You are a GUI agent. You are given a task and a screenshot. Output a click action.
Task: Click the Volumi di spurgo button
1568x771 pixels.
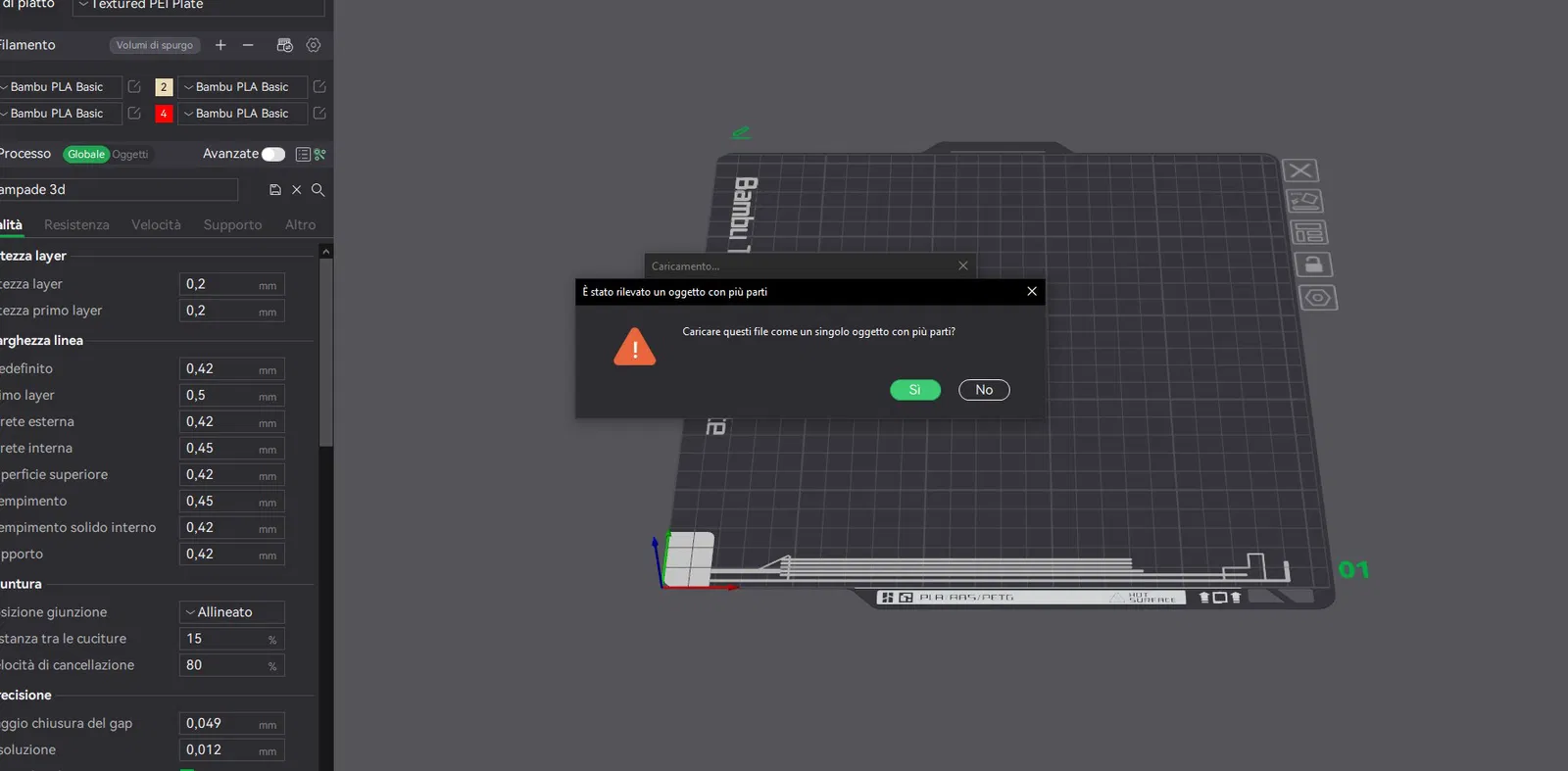[x=155, y=45]
